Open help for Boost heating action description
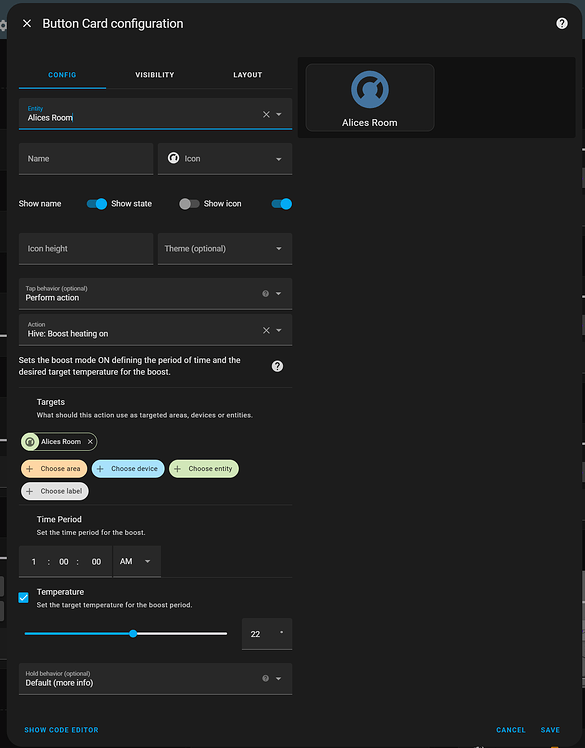Screen dimensions: 585x748 point(277,366)
